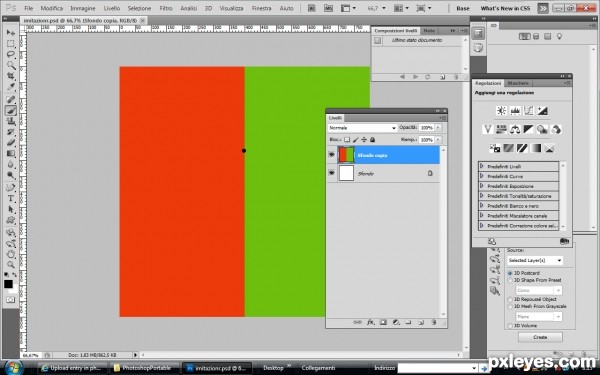This screenshot has height=375, width=600.
Task: Switch to the Maschere tab
Action: tap(518, 83)
